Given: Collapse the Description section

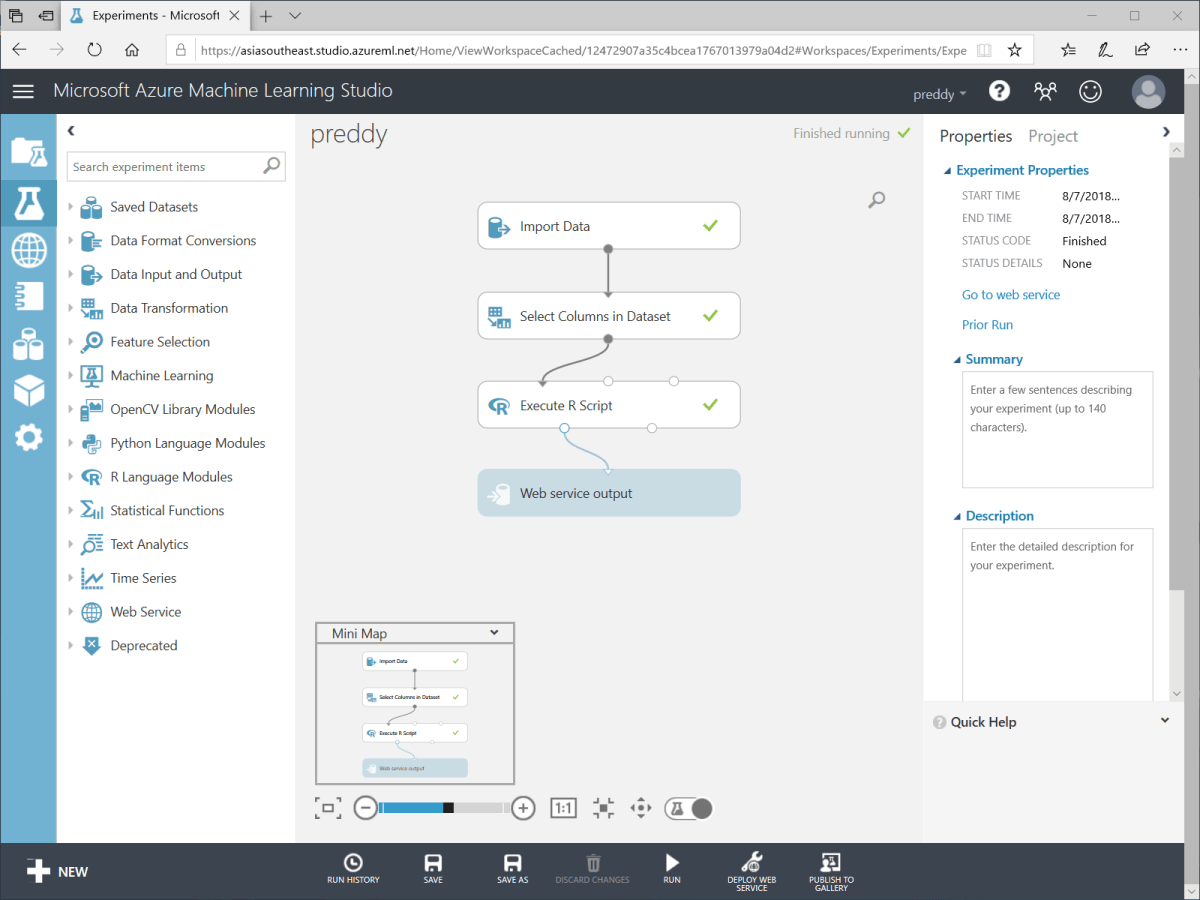Looking at the screenshot, I should (x=957, y=517).
